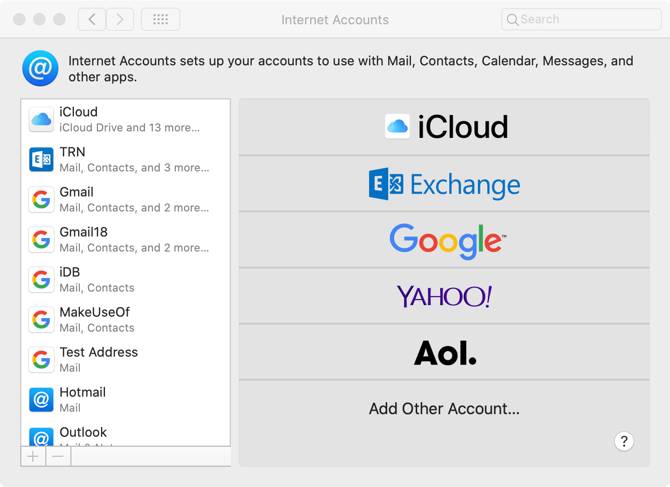The height and width of the screenshot is (487, 670).
Task: Click the Google icon beside MakeUseOf
Action: tap(41, 320)
